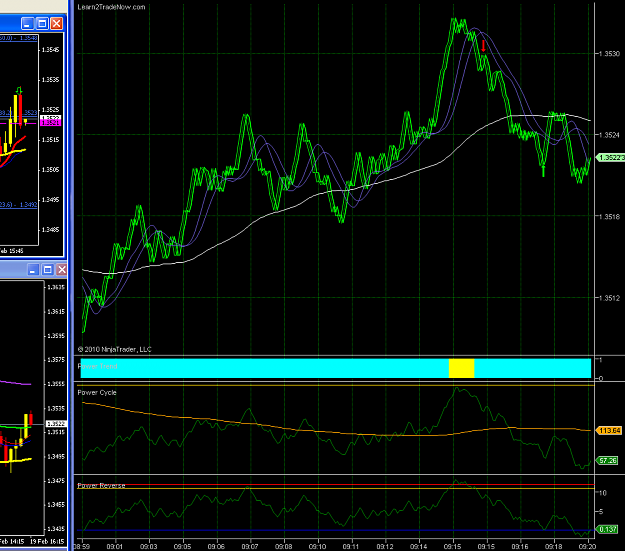Click the orange 113.64 value tag
This screenshot has height=551, width=625.
[609, 431]
